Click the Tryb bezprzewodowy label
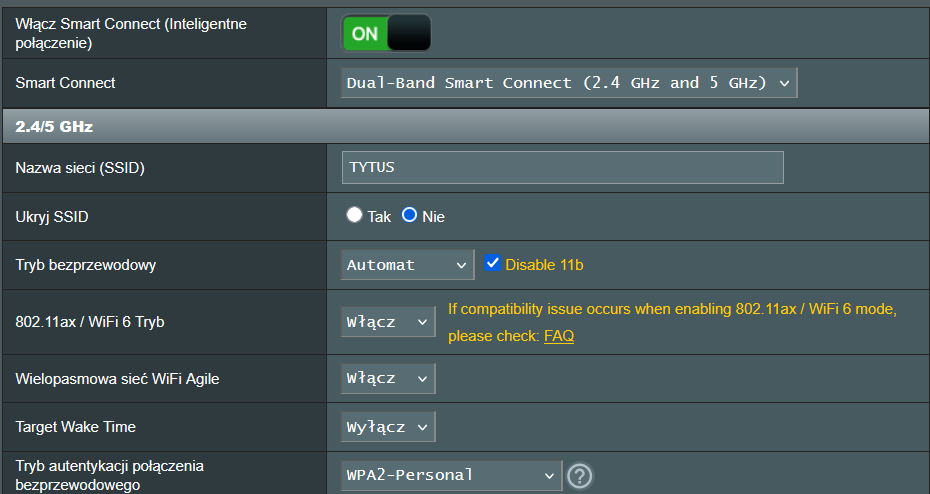Image resolution: width=930 pixels, height=494 pixels. click(x=86, y=265)
